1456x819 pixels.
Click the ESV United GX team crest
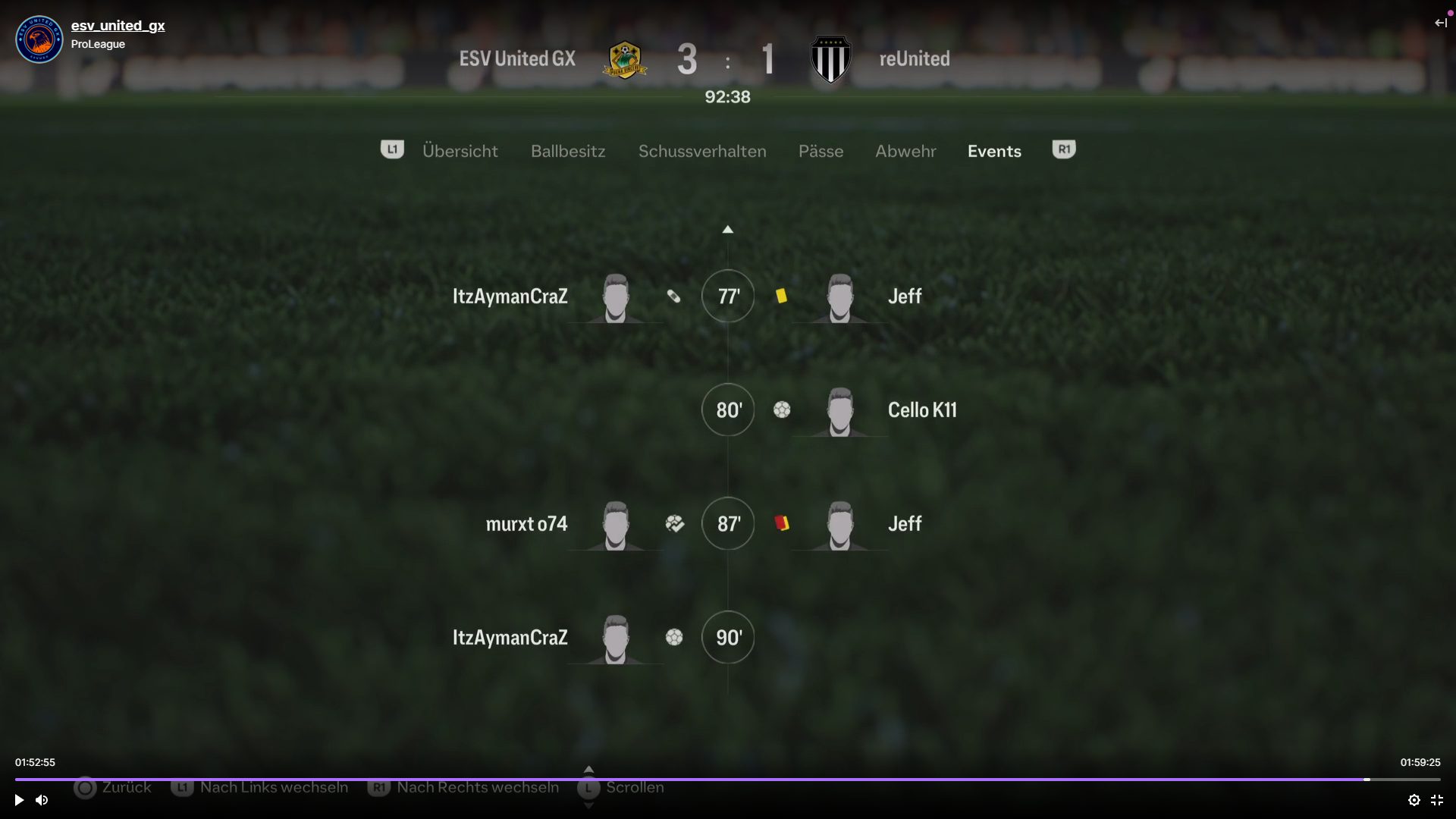pos(625,59)
